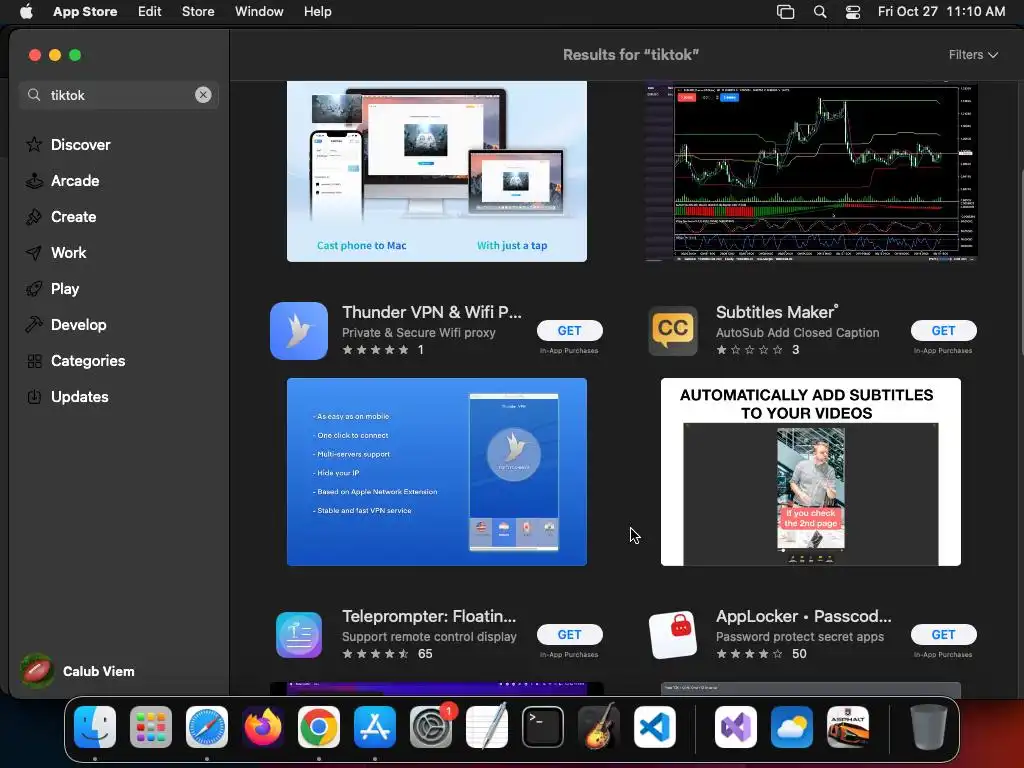Open the Apple menu
Viewport: 1024px width, 768px height.
click(x=26, y=11)
